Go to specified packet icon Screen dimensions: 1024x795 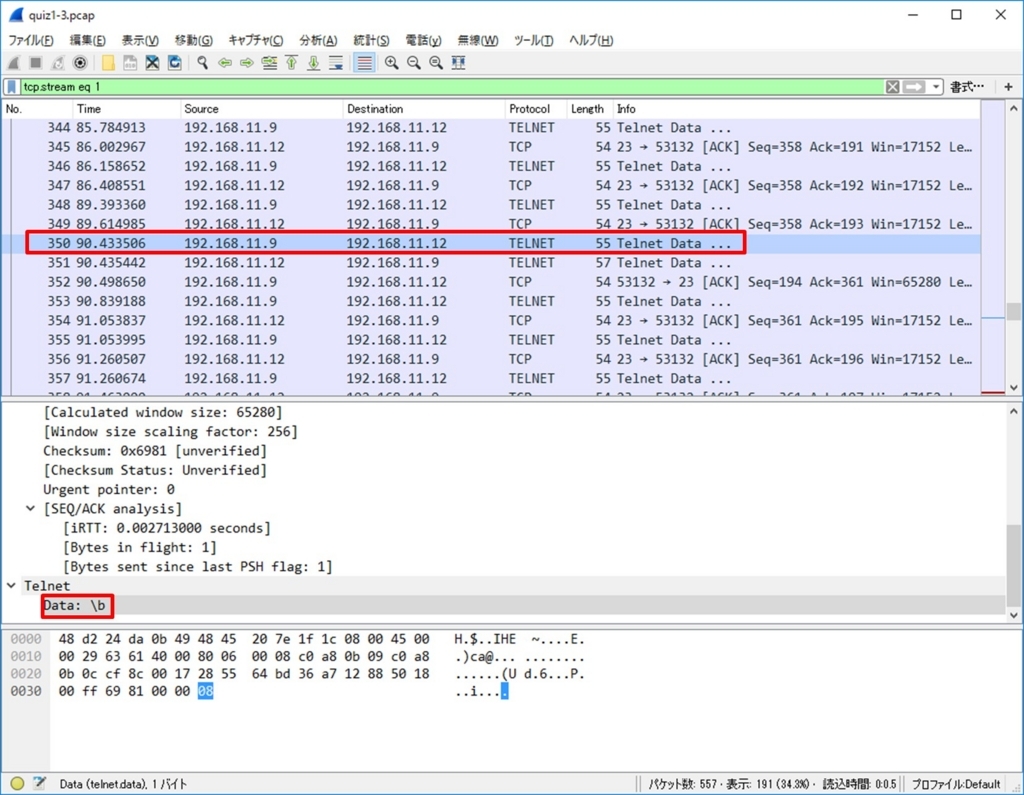[269, 63]
